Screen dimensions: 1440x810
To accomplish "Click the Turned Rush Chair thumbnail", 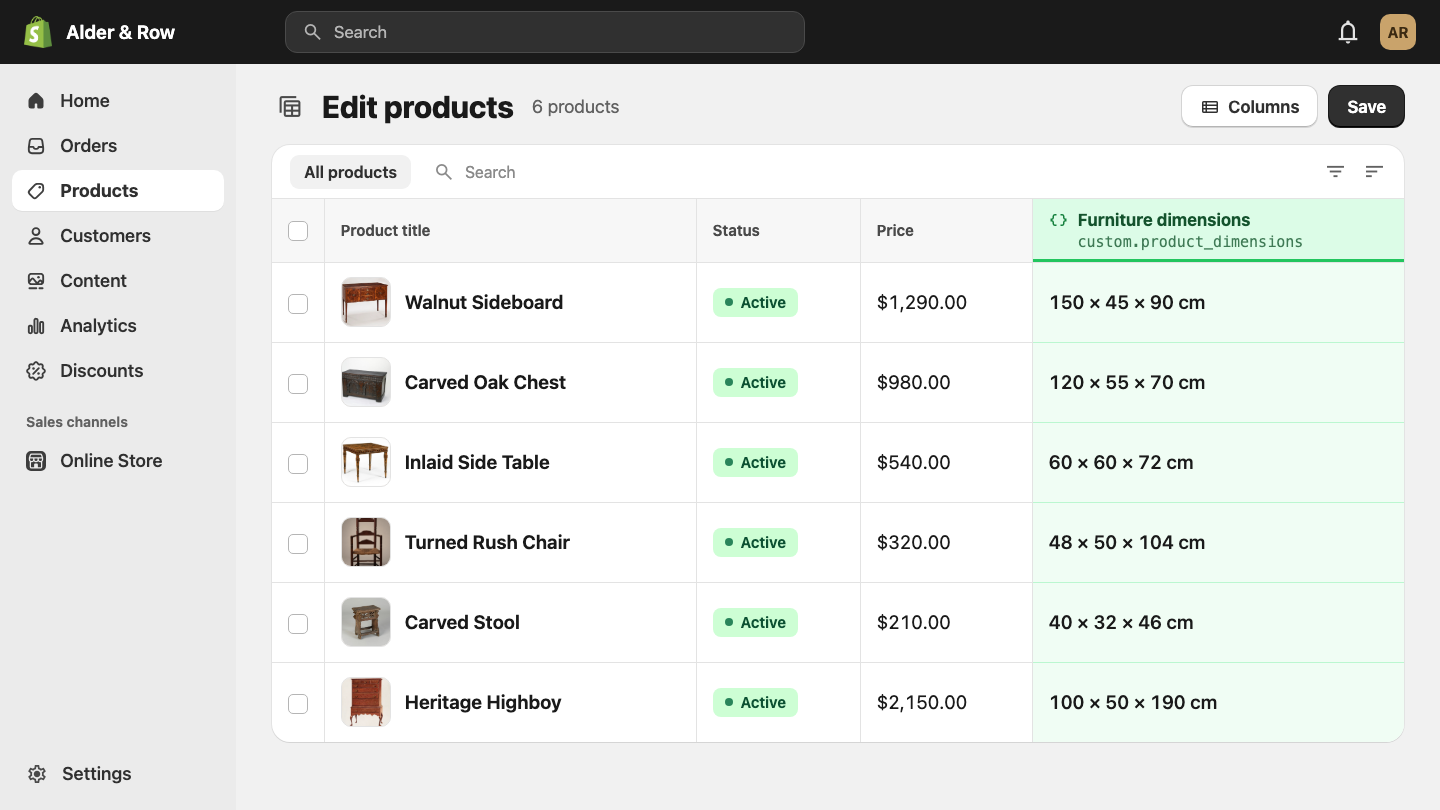I will point(366,542).
